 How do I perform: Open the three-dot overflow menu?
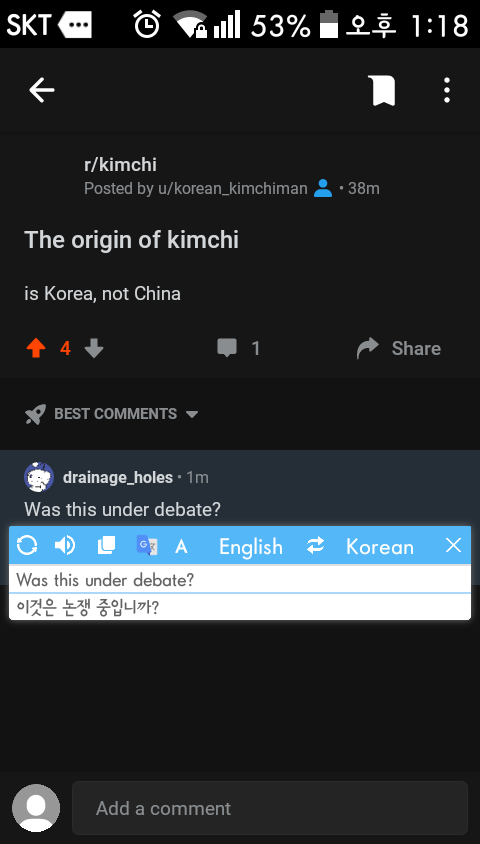coord(447,90)
